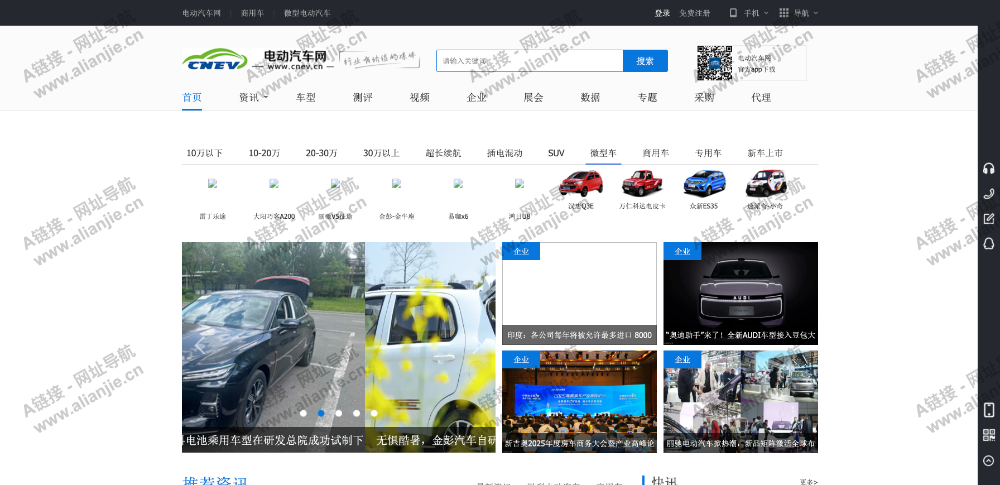Image resolution: width=1000 pixels, height=485 pixels.
Task: Click the mobile phone icon in right sidebar
Action: click(x=989, y=410)
